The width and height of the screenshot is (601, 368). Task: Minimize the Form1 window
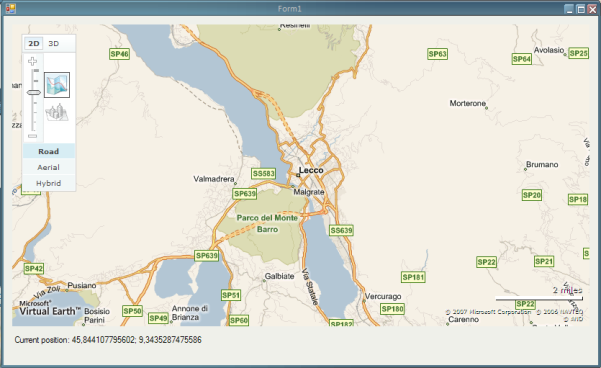click(570, 9)
